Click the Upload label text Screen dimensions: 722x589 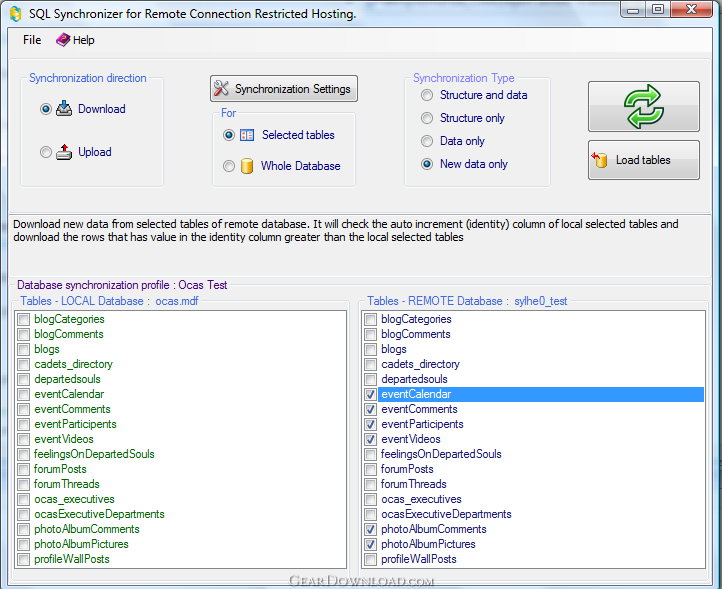pyautogui.click(x=95, y=152)
